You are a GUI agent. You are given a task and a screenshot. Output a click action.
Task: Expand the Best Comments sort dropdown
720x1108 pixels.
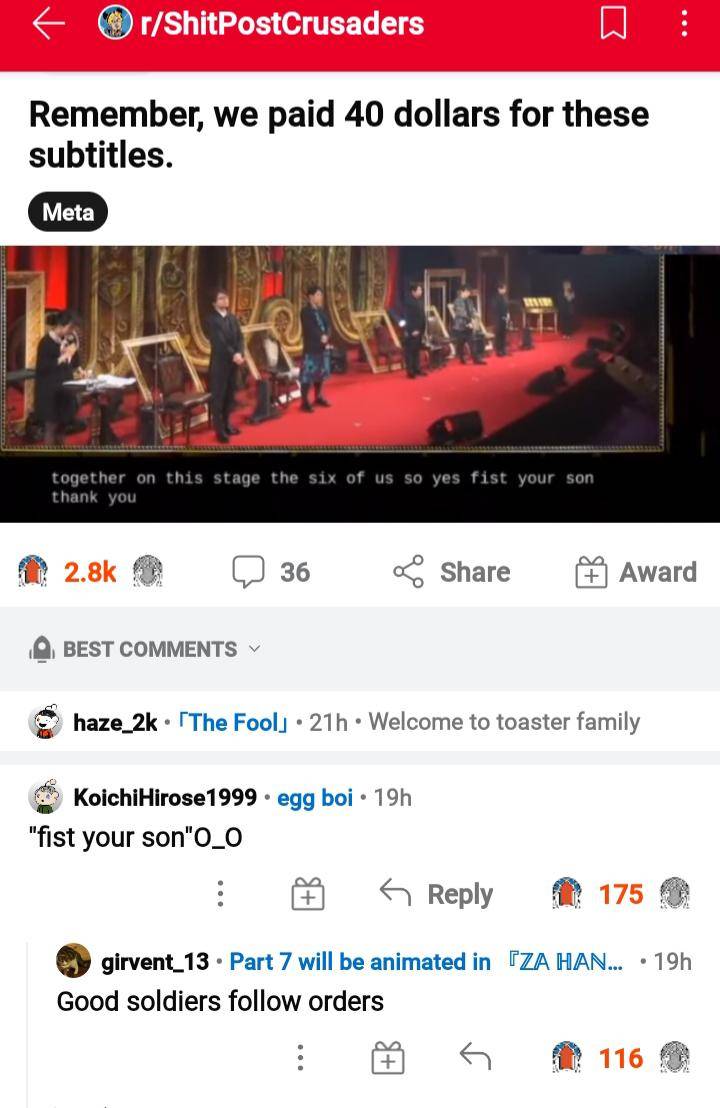coord(150,649)
